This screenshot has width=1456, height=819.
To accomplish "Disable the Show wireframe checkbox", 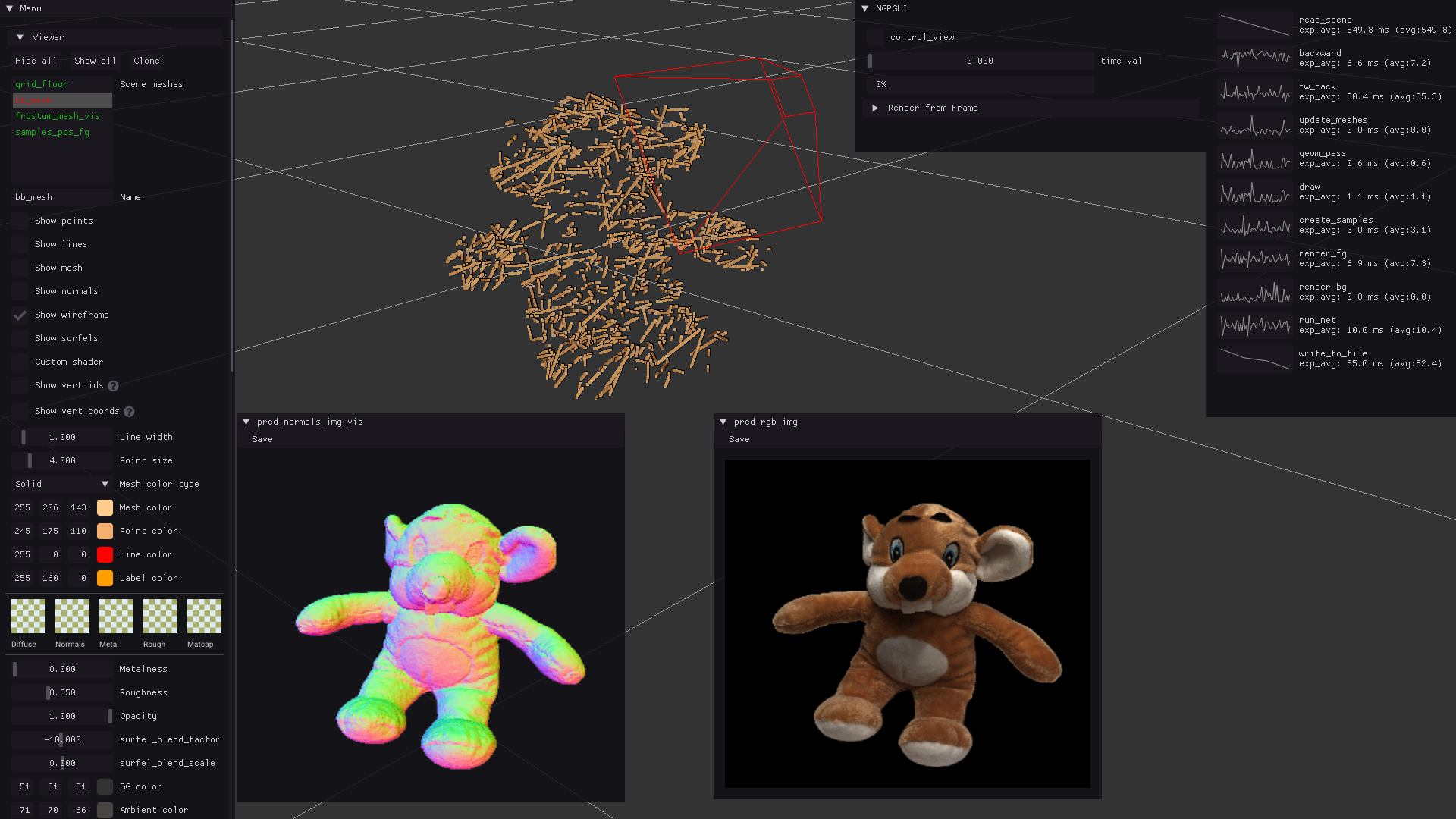I will coord(20,315).
